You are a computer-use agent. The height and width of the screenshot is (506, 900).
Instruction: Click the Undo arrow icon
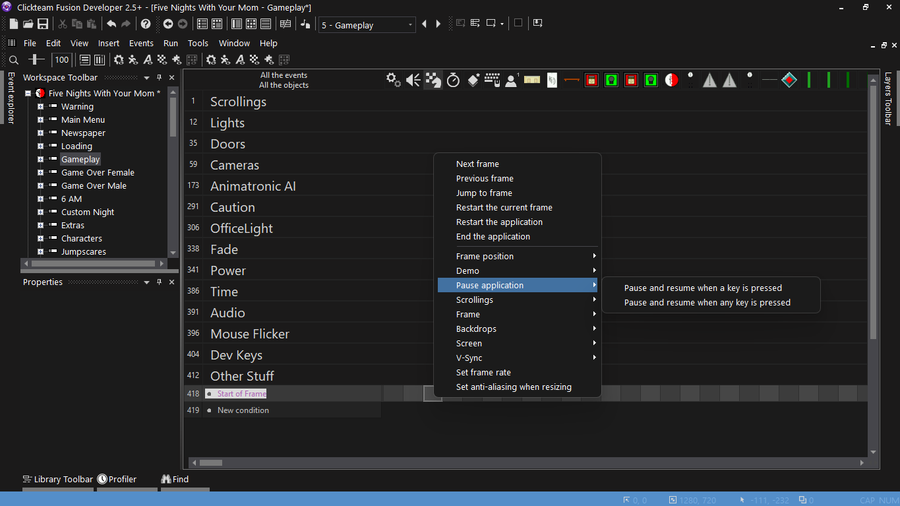click(x=111, y=24)
